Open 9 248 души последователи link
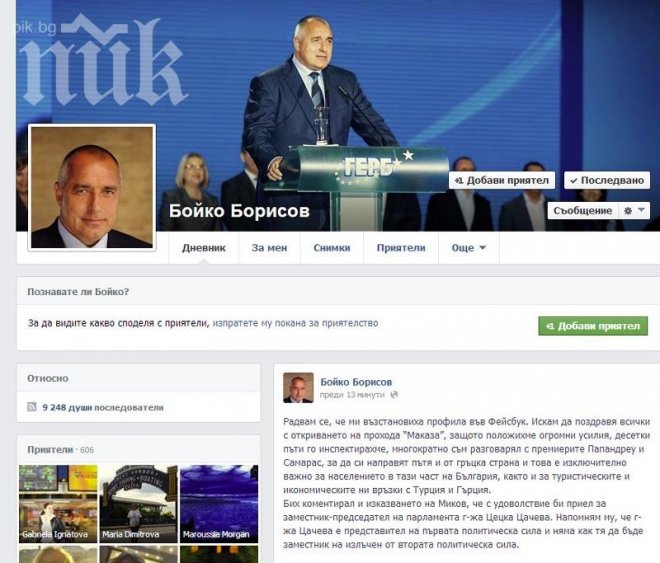Image resolution: width=660 pixels, height=563 pixels. (x=103, y=407)
